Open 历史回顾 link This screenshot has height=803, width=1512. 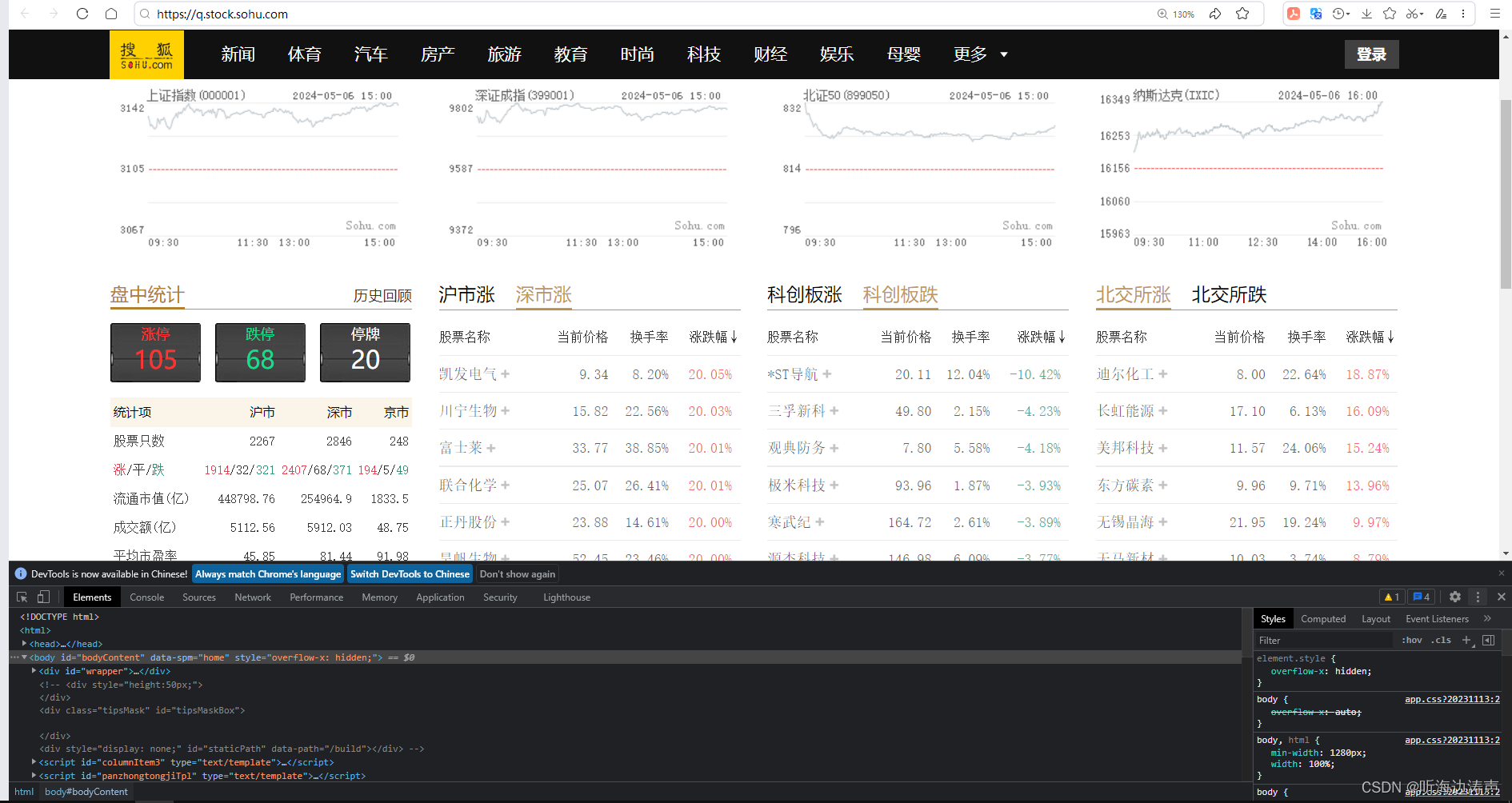382,296
